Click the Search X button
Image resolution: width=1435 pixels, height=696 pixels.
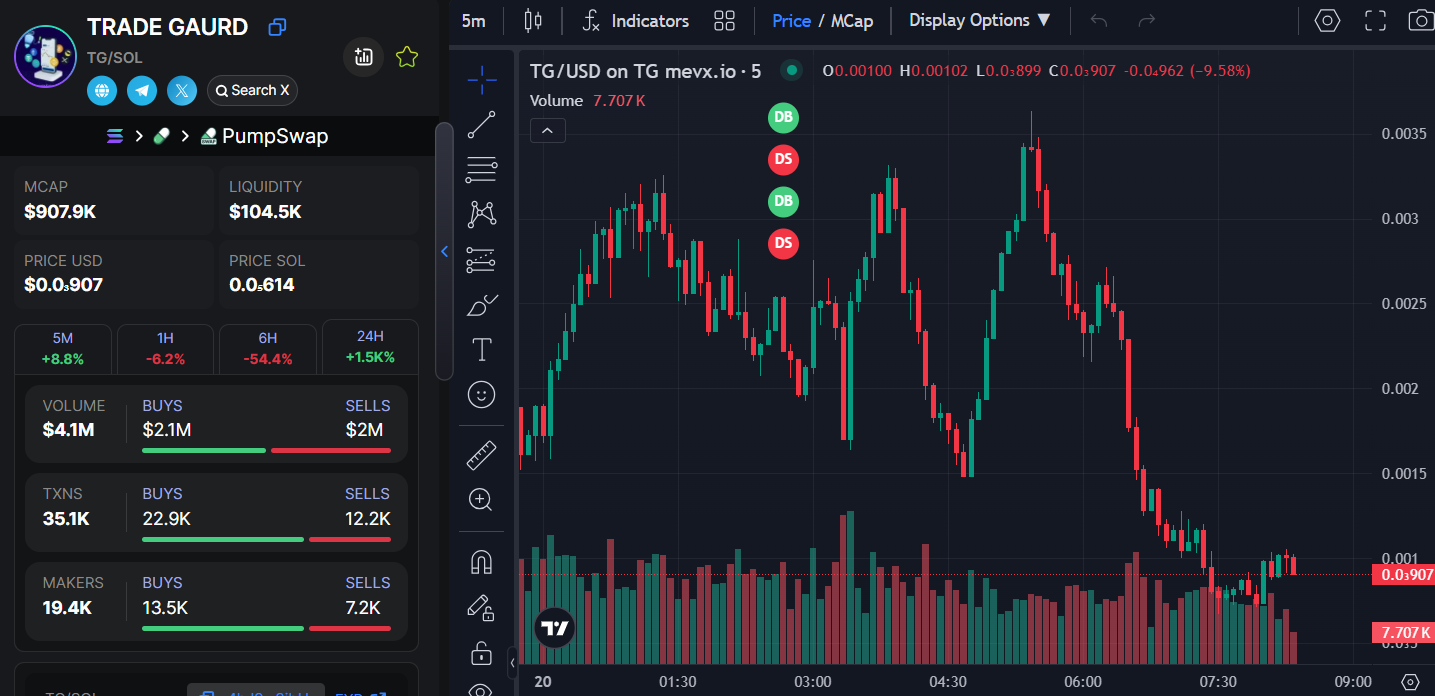[252, 91]
